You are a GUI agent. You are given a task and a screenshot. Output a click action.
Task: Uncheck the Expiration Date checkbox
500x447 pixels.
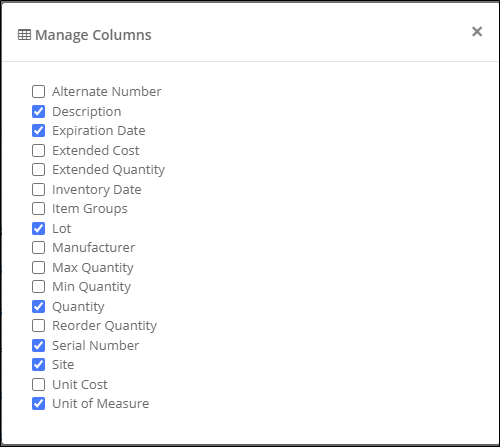point(39,130)
